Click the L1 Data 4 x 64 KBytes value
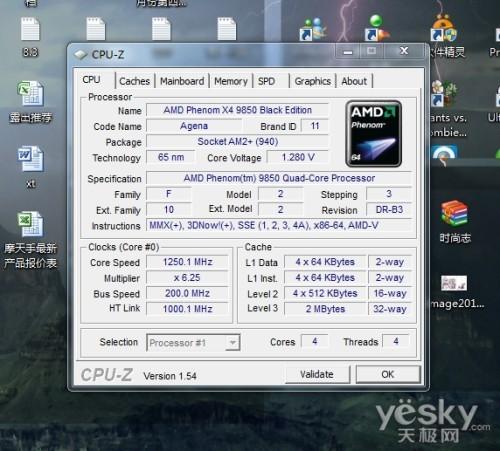500x451 pixels. [325, 262]
